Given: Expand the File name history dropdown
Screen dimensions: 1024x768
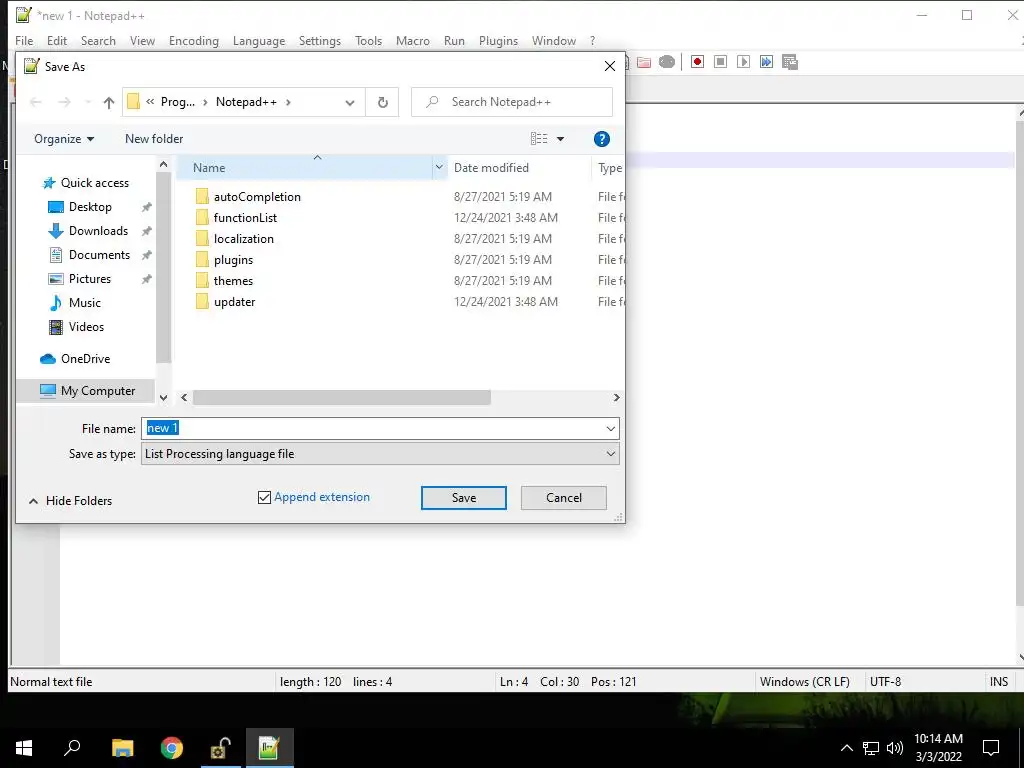Looking at the screenshot, I should pos(610,429).
